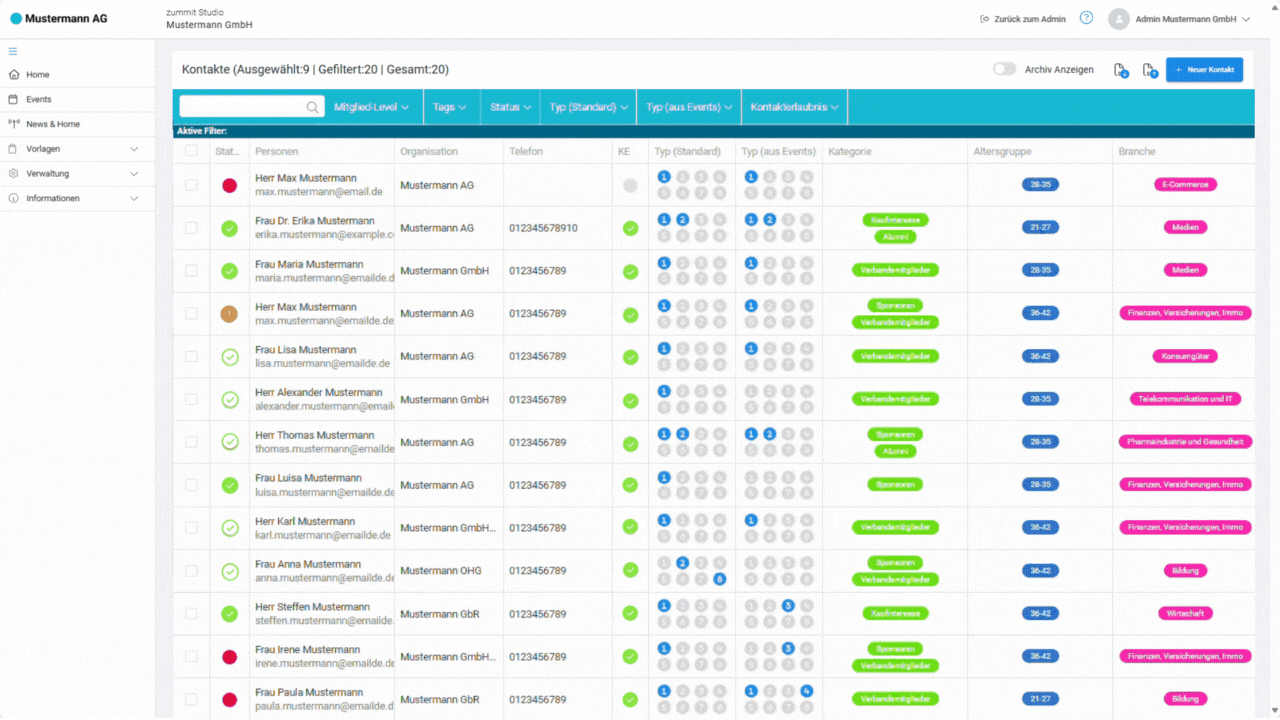
Task: Click the Konsumgüter tag in Lisa's row
Action: tap(1185, 357)
